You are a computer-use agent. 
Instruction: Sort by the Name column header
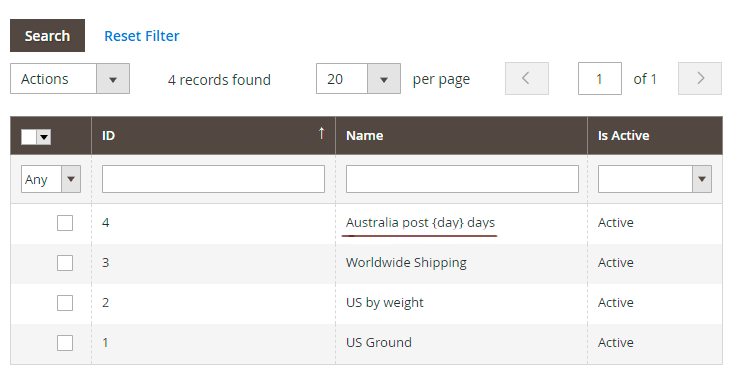coord(365,136)
